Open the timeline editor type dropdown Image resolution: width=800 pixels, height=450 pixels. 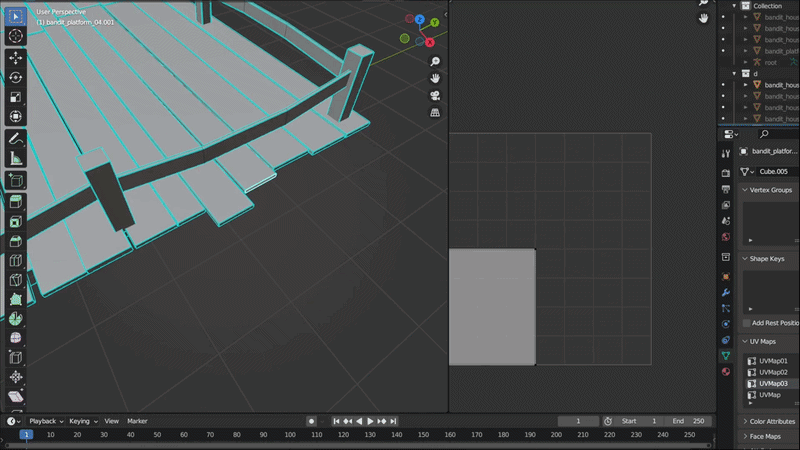[x=14, y=421]
